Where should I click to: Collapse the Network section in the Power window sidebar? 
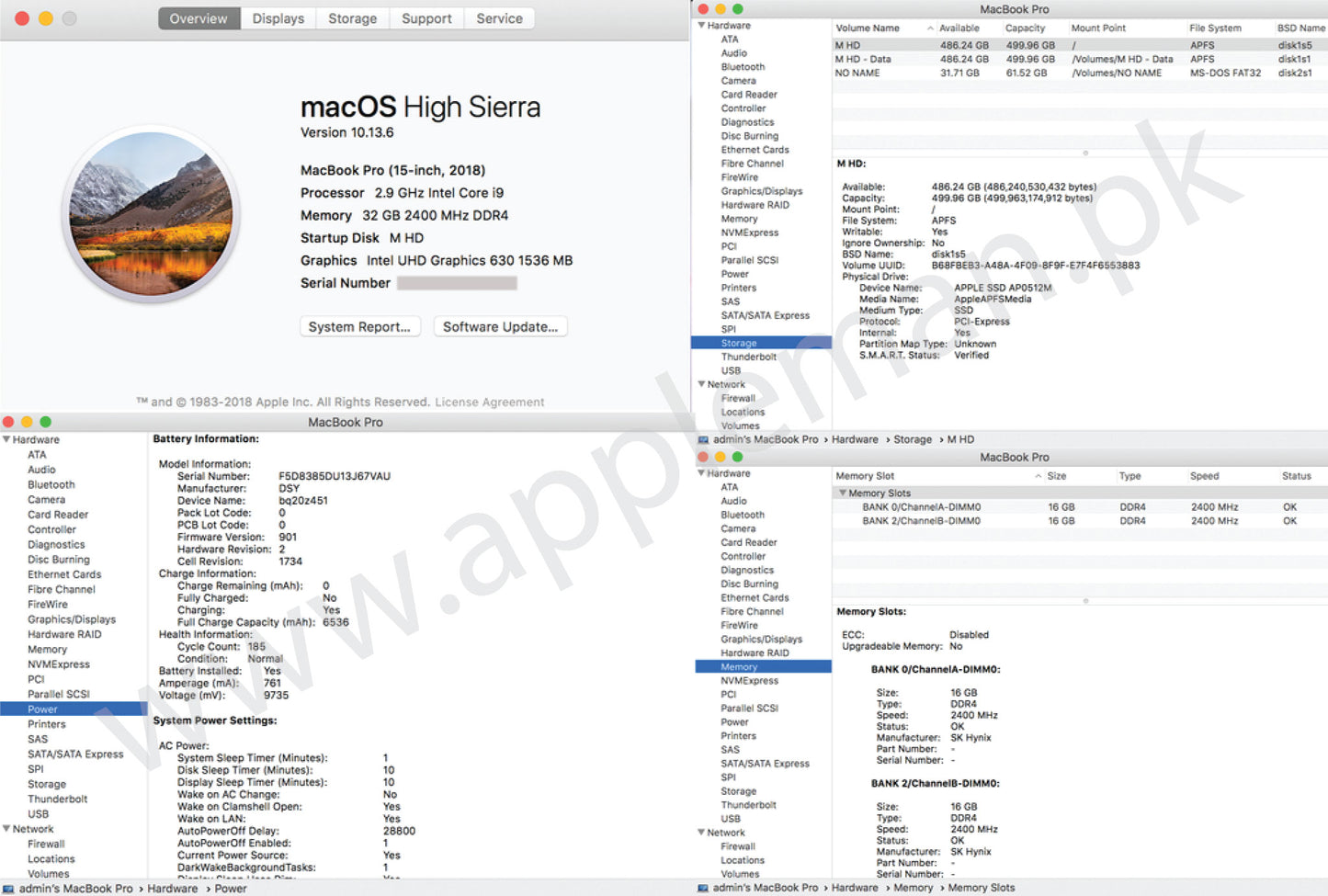[6, 829]
